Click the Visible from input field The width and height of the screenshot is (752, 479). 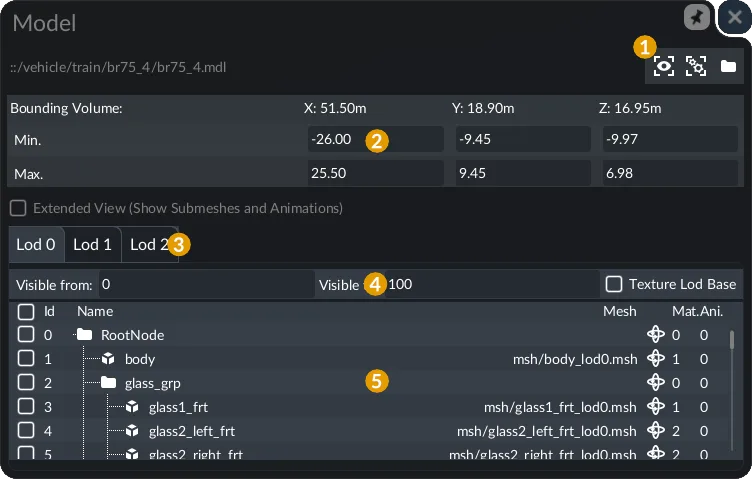pyautogui.click(x=206, y=284)
